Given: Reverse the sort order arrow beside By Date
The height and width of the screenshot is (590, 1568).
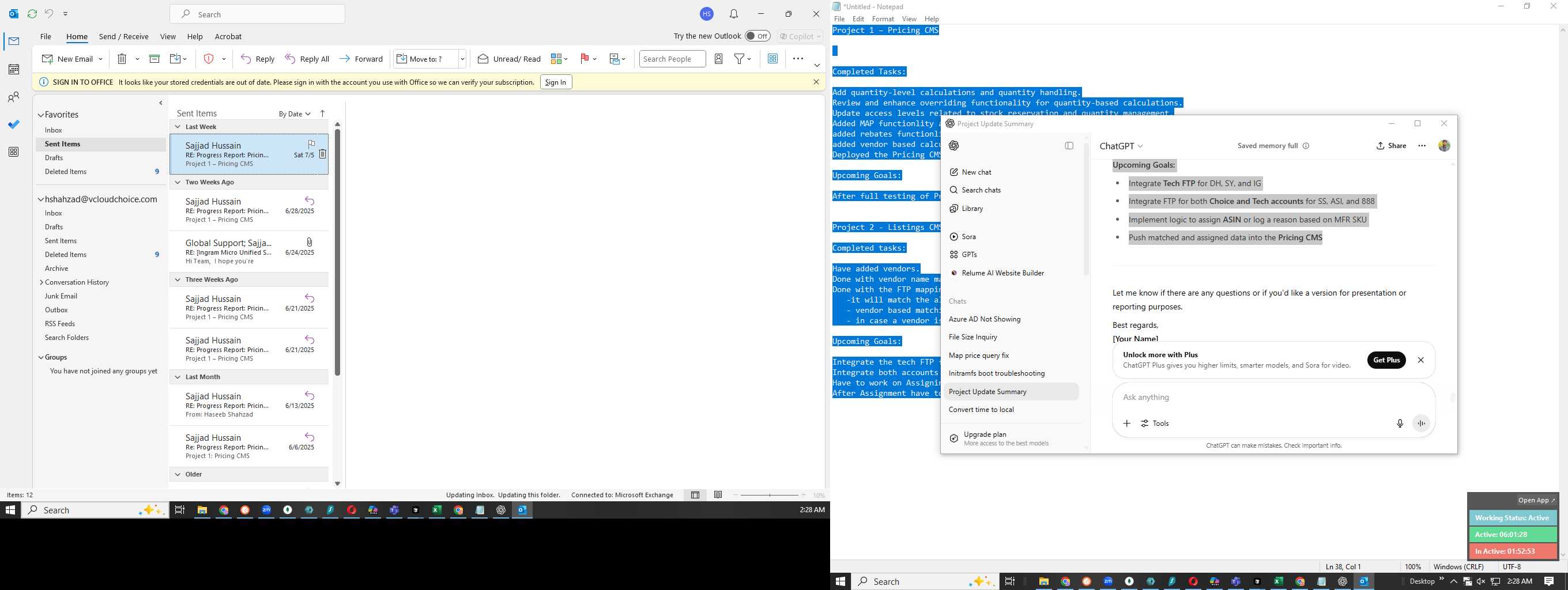Looking at the screenshot, I should coord(323,114).
